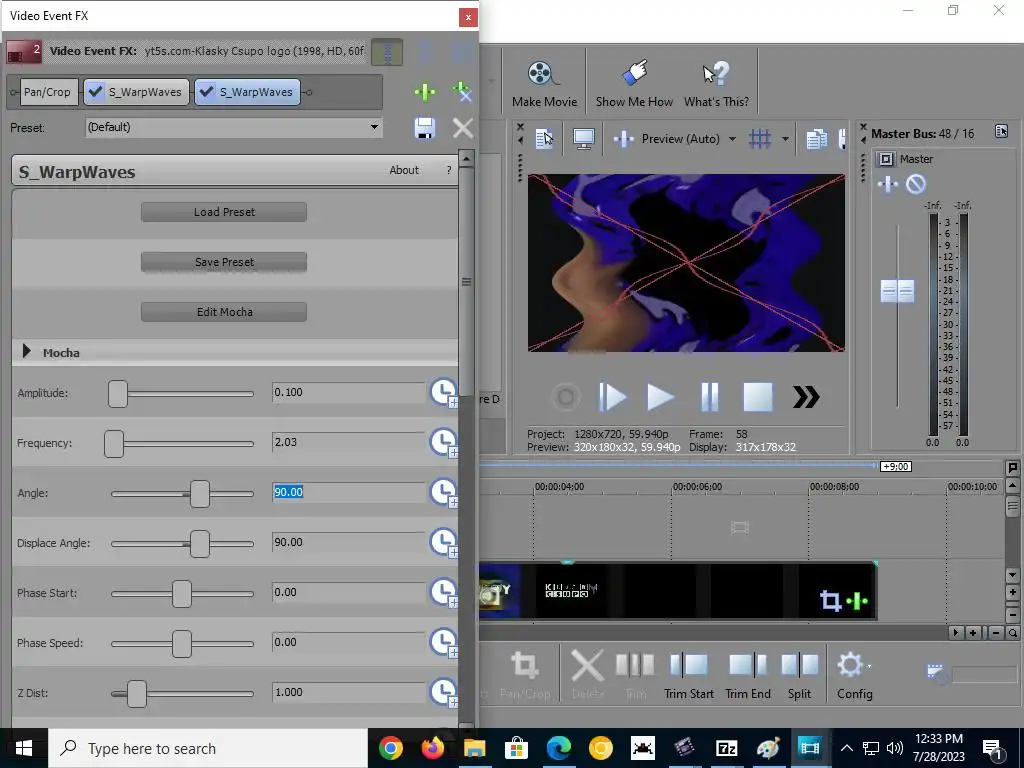The width and height of the screenshot is (1024, 768).
Task: Open Config dropdown arrow
Action: 869,666
